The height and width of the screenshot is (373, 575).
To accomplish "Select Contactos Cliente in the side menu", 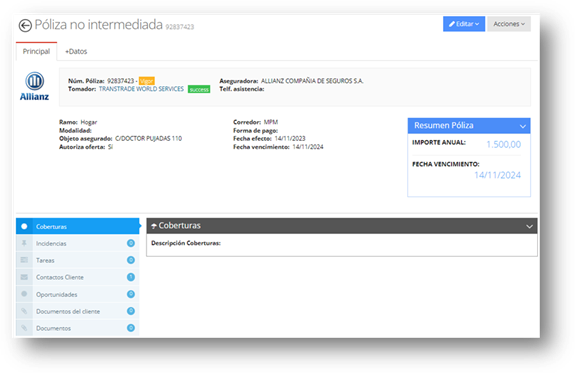I will pyautogui.click(x=78, y=277).
